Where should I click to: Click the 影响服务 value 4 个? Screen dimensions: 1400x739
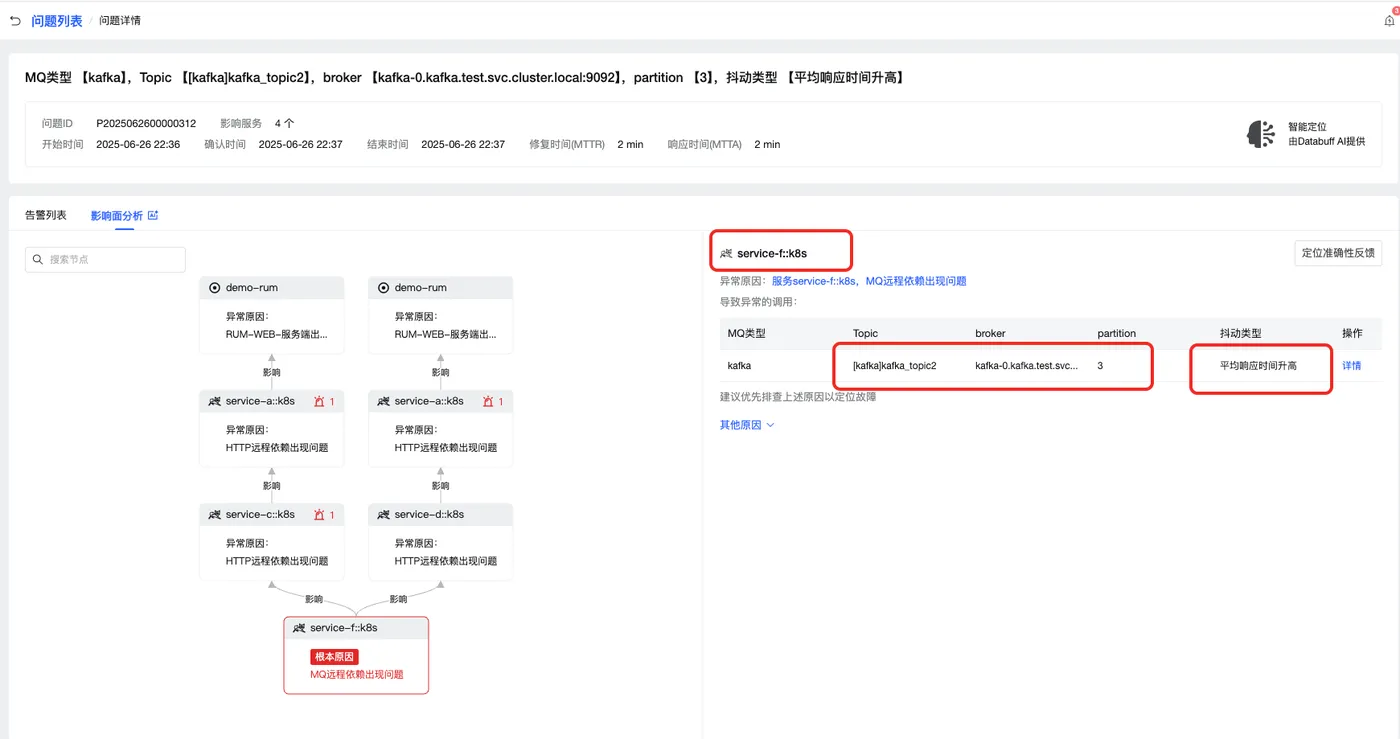click(x=284, y=124)
